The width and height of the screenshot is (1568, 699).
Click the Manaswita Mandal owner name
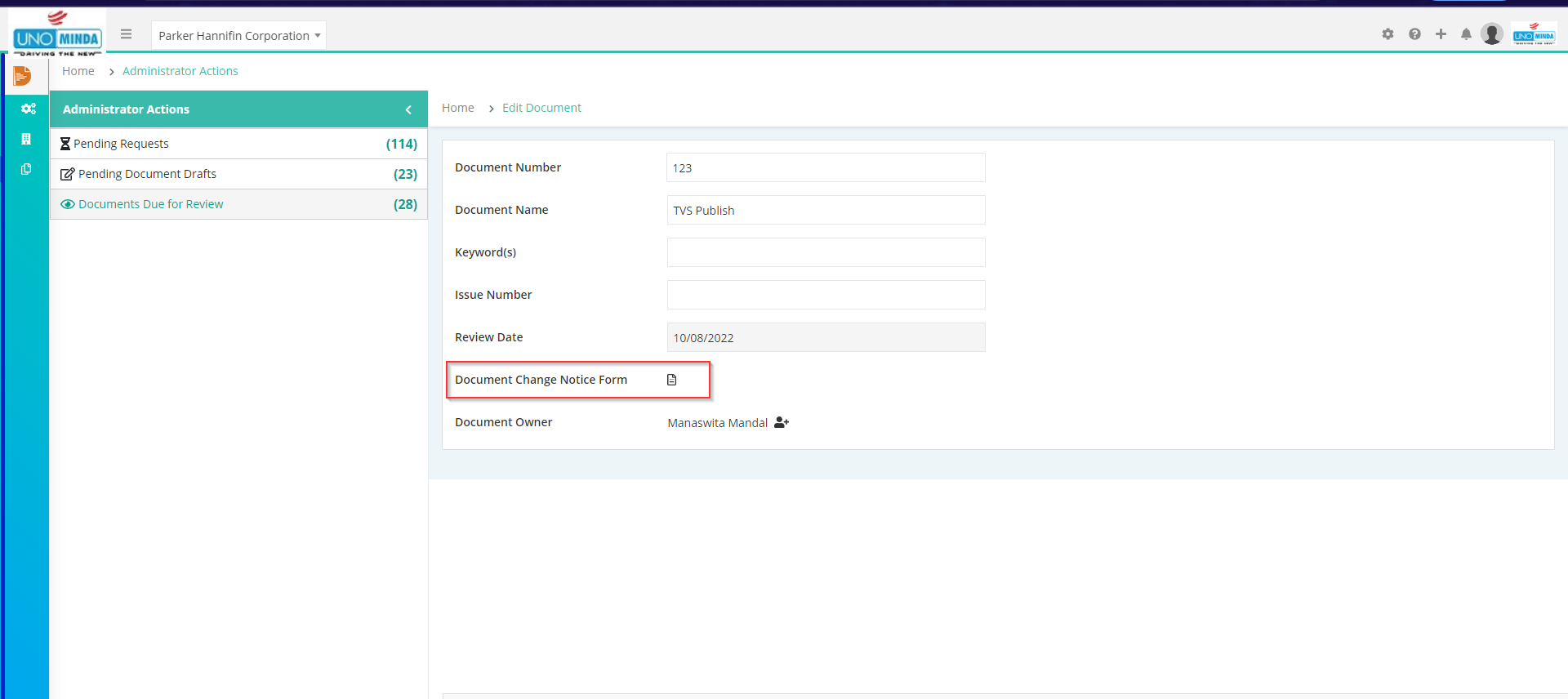[718, 423]
